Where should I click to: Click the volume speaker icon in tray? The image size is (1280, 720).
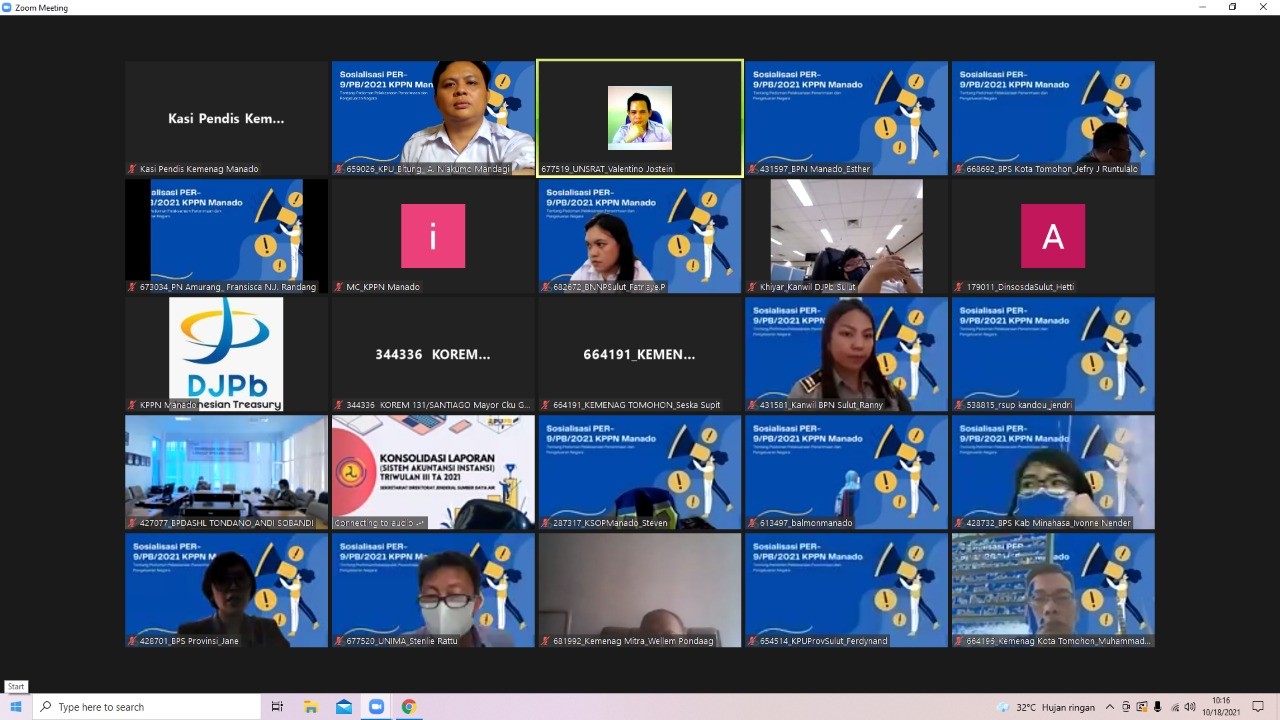point(1190,707)
